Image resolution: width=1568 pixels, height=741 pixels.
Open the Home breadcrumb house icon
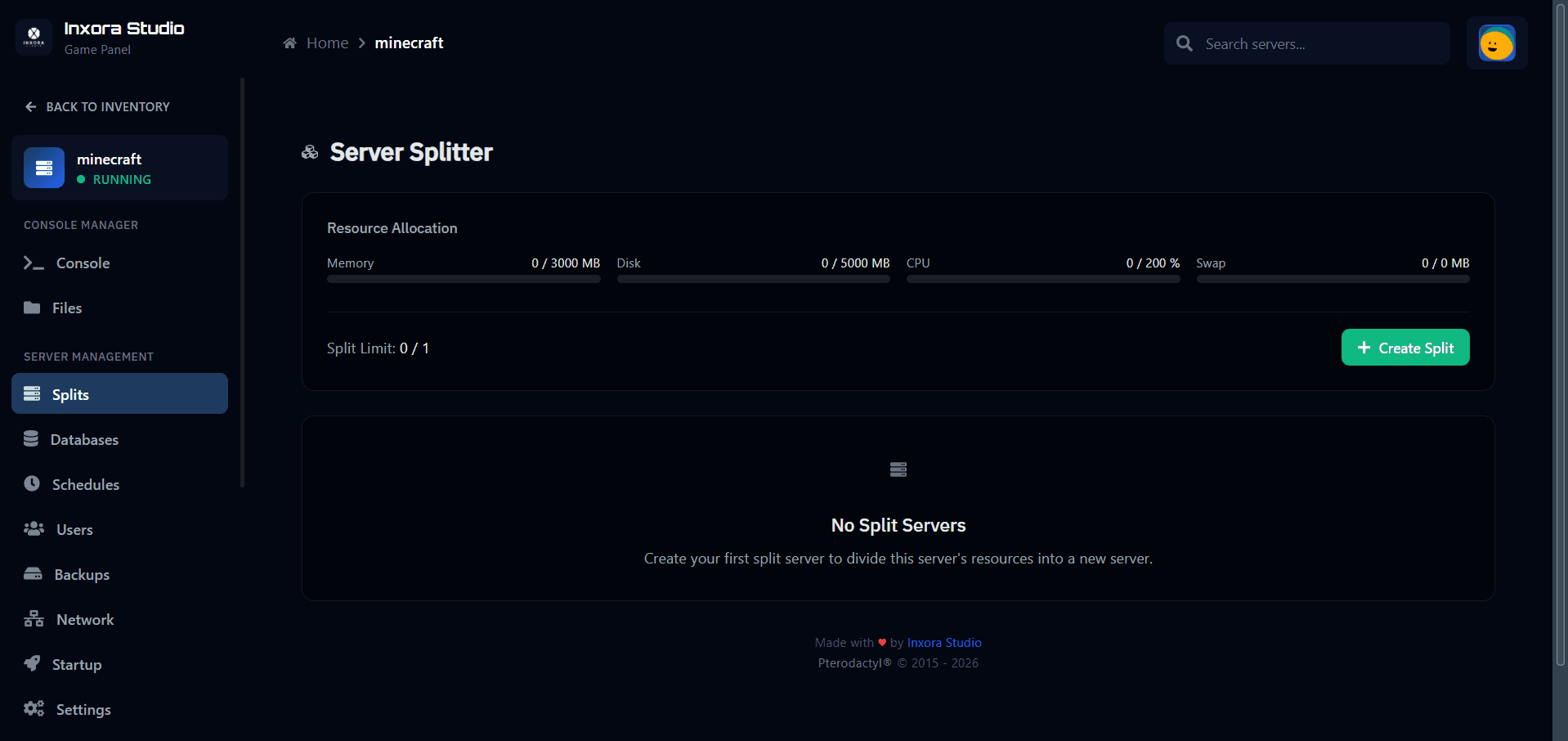click(289, 43)
